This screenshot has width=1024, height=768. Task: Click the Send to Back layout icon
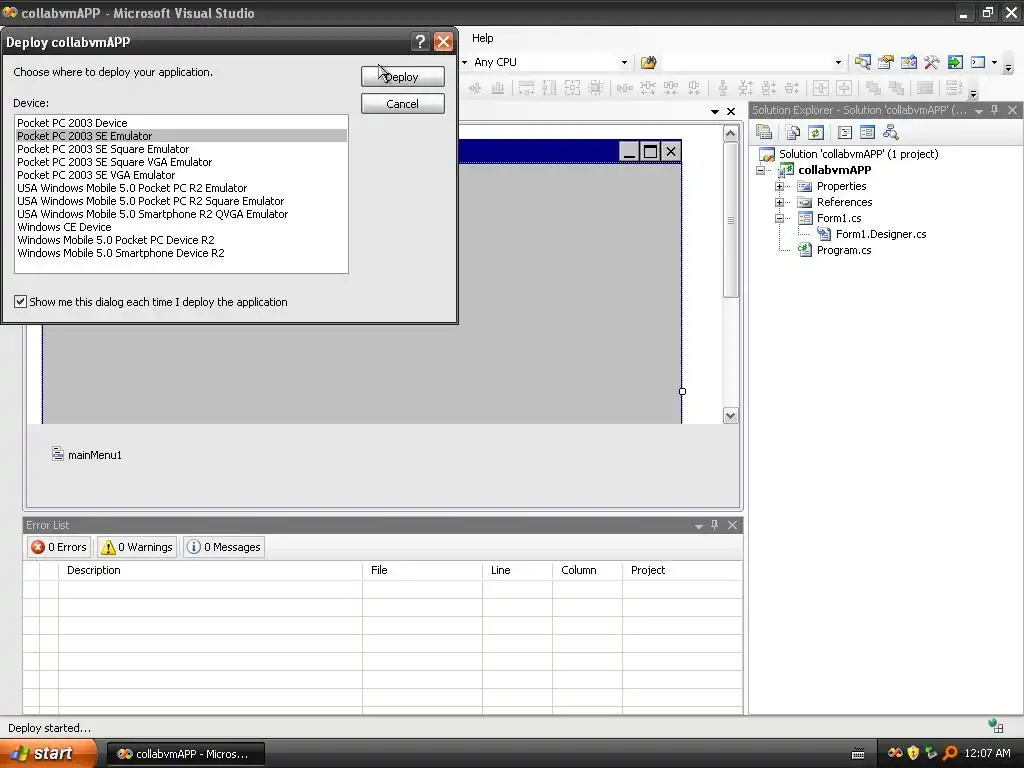(x=896, y=88)
